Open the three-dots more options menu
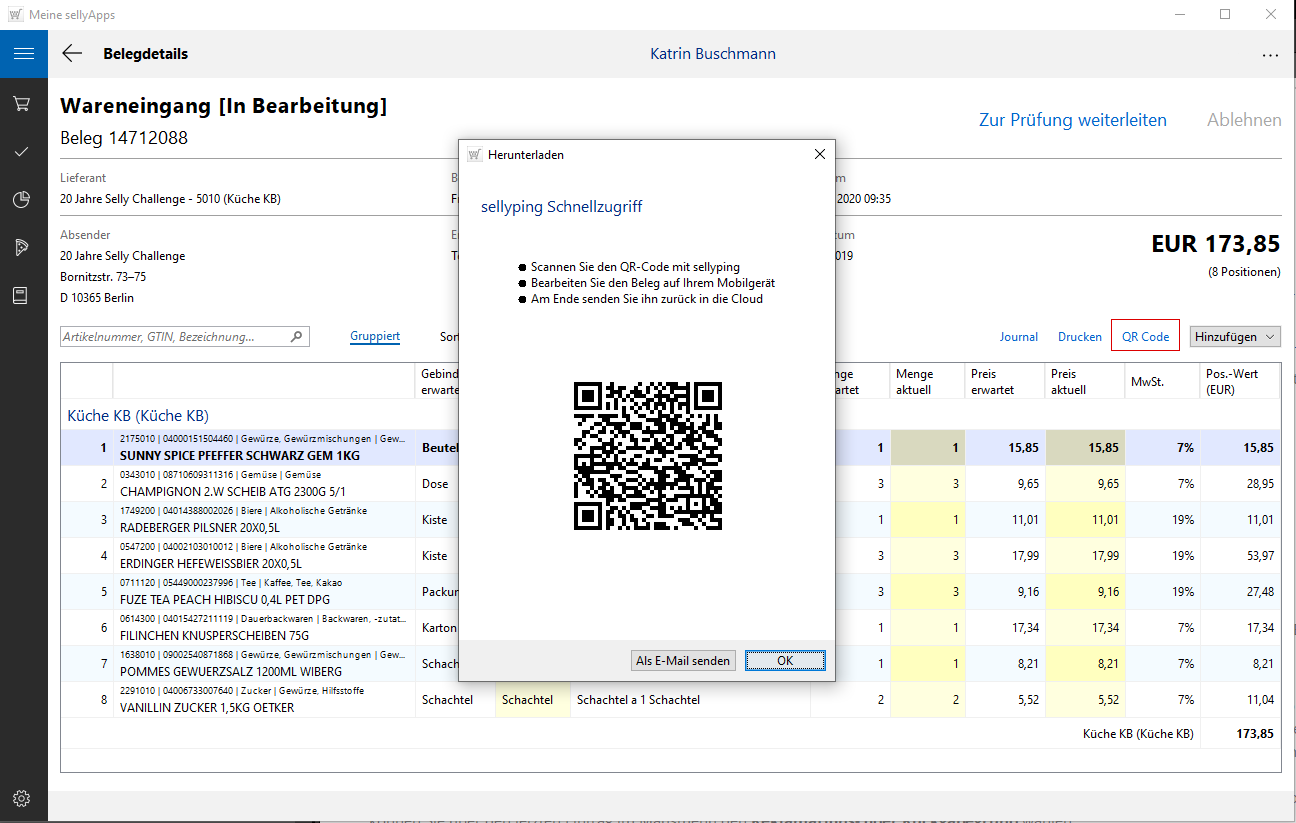 click(x=1270, y=56)
